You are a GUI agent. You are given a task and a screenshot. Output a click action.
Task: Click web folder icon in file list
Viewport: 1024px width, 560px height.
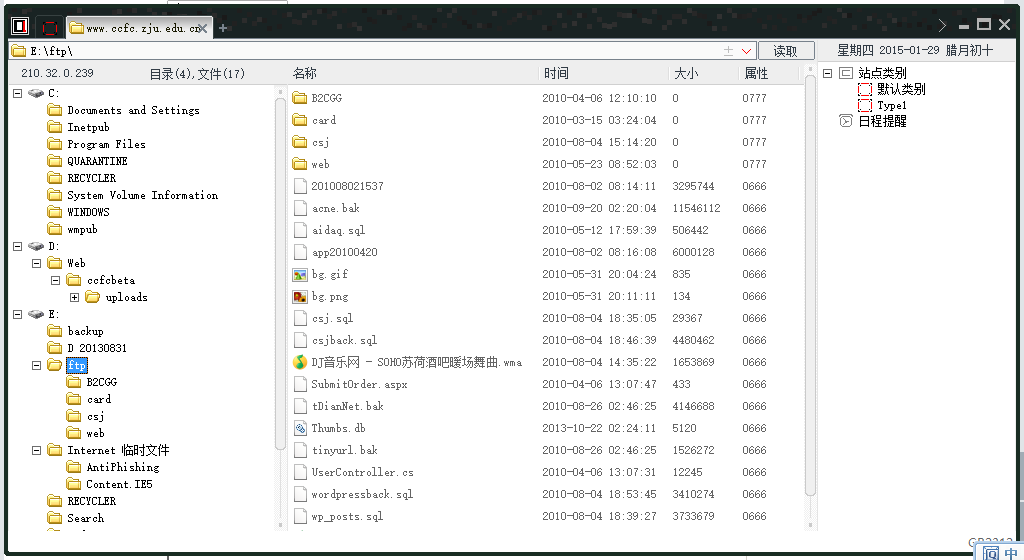[x=300, y=164]
